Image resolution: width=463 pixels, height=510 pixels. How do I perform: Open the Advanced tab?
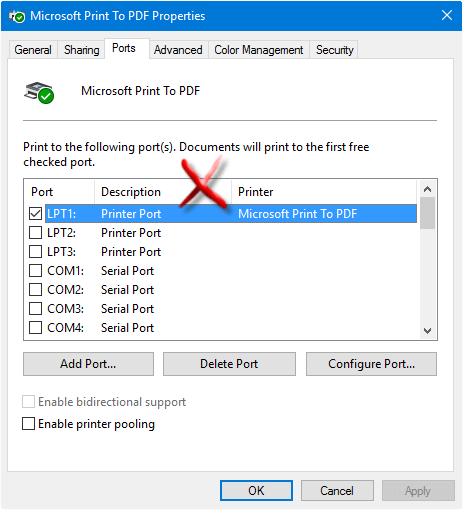178,50
